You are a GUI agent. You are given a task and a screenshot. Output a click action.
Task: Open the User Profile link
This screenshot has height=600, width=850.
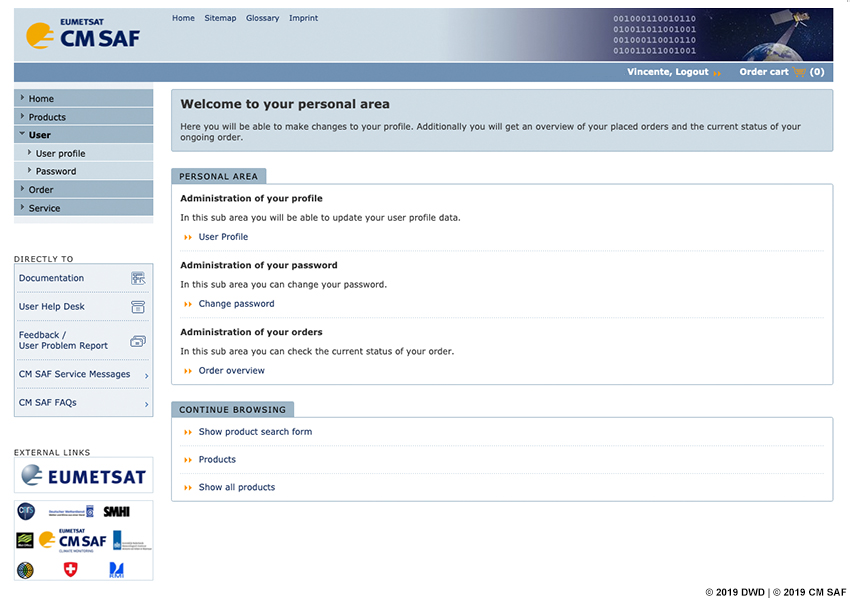(223, 237)
